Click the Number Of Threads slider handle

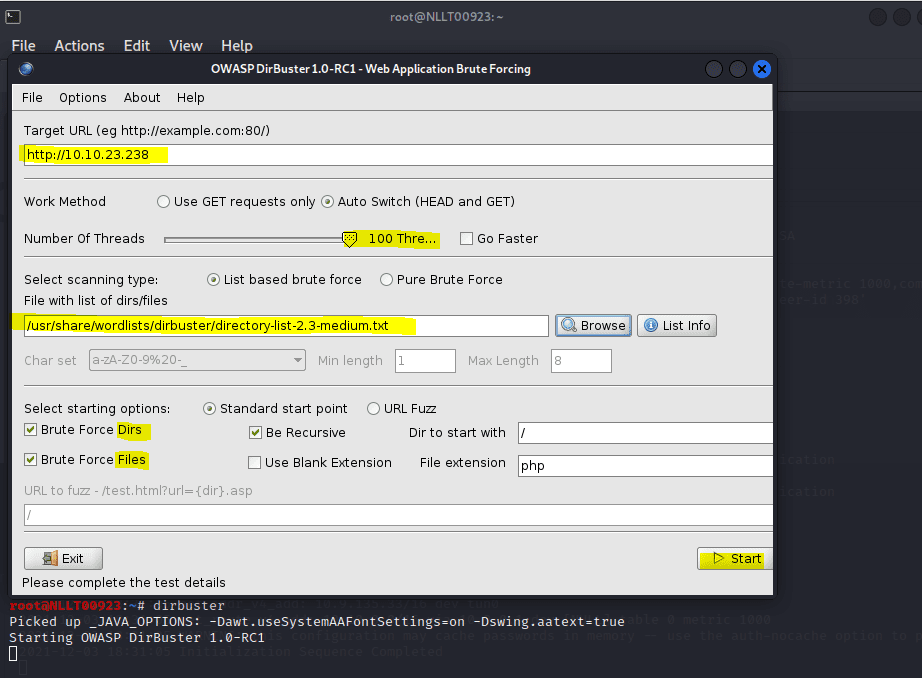349,239
